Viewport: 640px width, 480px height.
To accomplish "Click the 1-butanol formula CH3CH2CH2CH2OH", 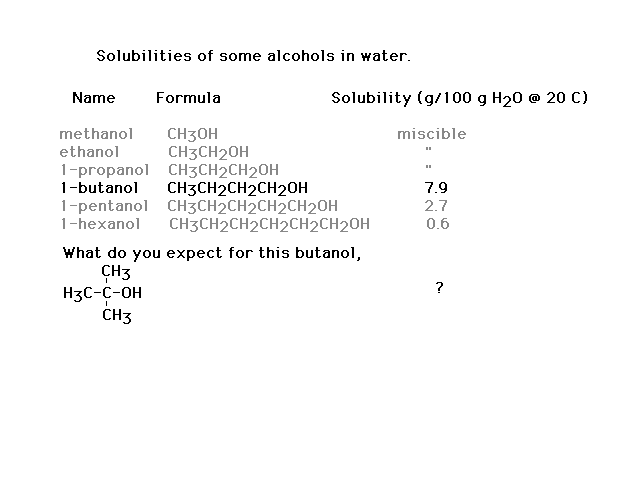I will coord(237,189).
